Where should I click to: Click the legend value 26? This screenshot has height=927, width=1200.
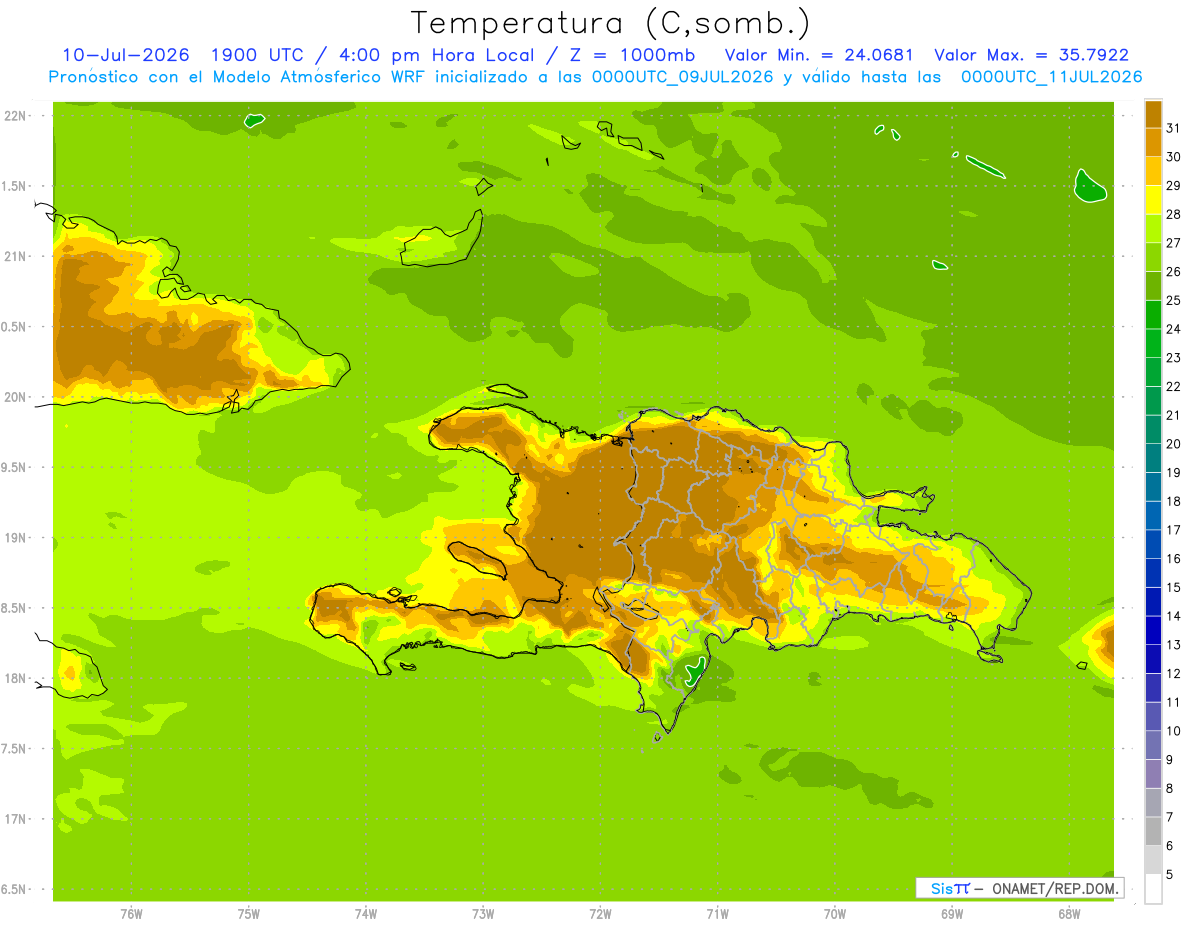coord(1173,272)
